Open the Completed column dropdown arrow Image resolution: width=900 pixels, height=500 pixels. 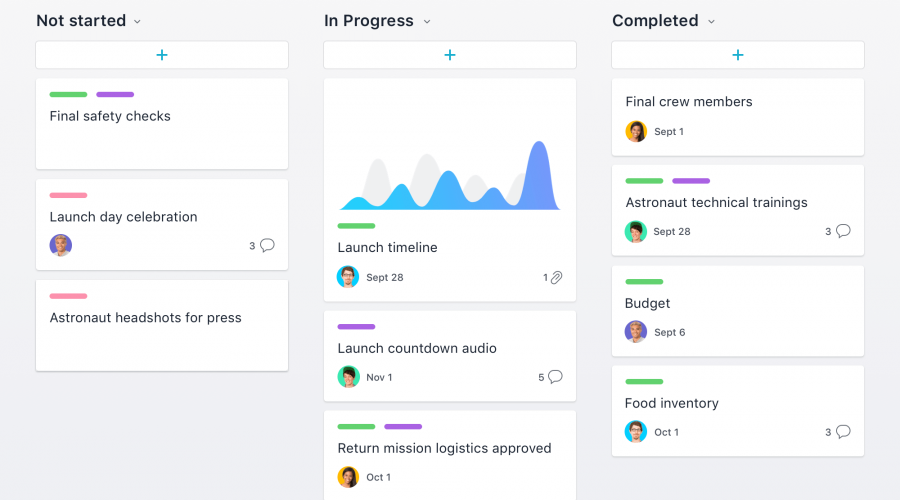711,21
